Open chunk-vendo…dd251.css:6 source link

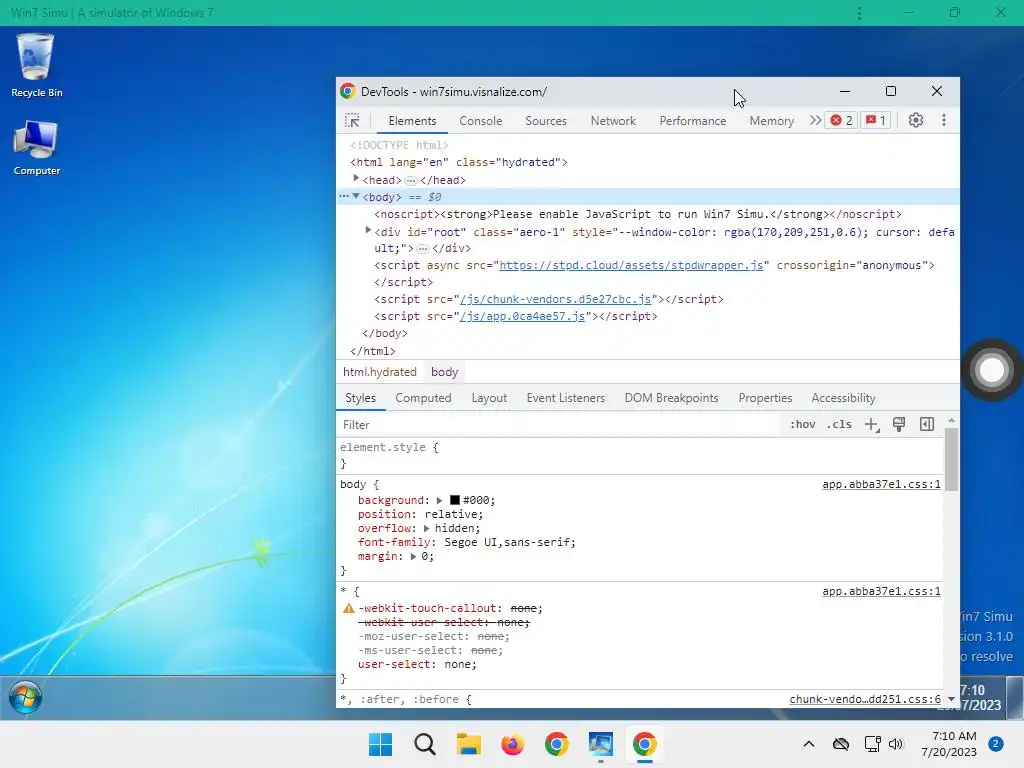(x=865, y=699)
